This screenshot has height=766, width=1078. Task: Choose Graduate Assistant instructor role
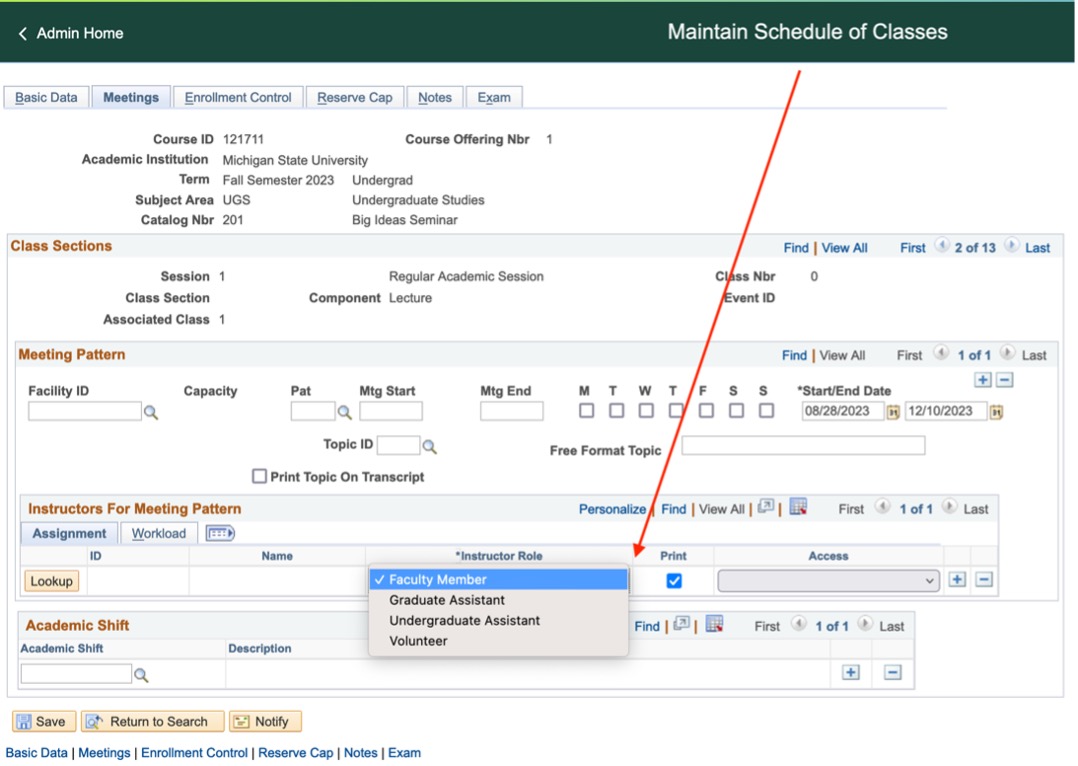coord(498,600)
